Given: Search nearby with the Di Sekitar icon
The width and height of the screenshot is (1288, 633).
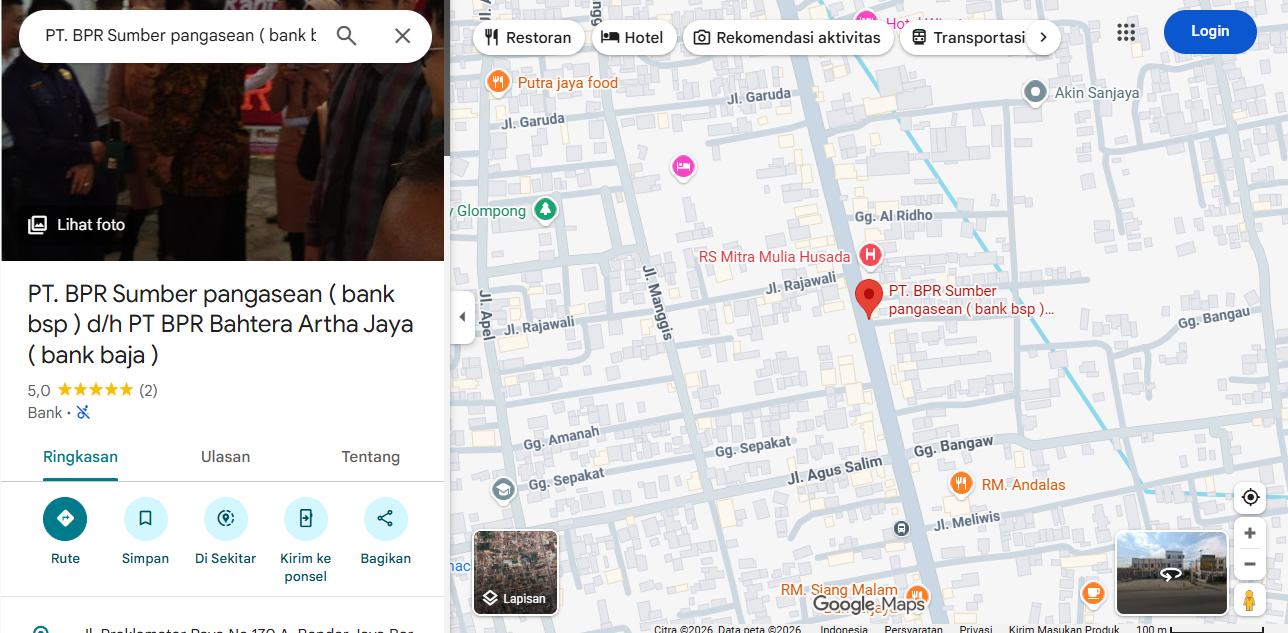Looking at the screenshot, I should point(225,519).
